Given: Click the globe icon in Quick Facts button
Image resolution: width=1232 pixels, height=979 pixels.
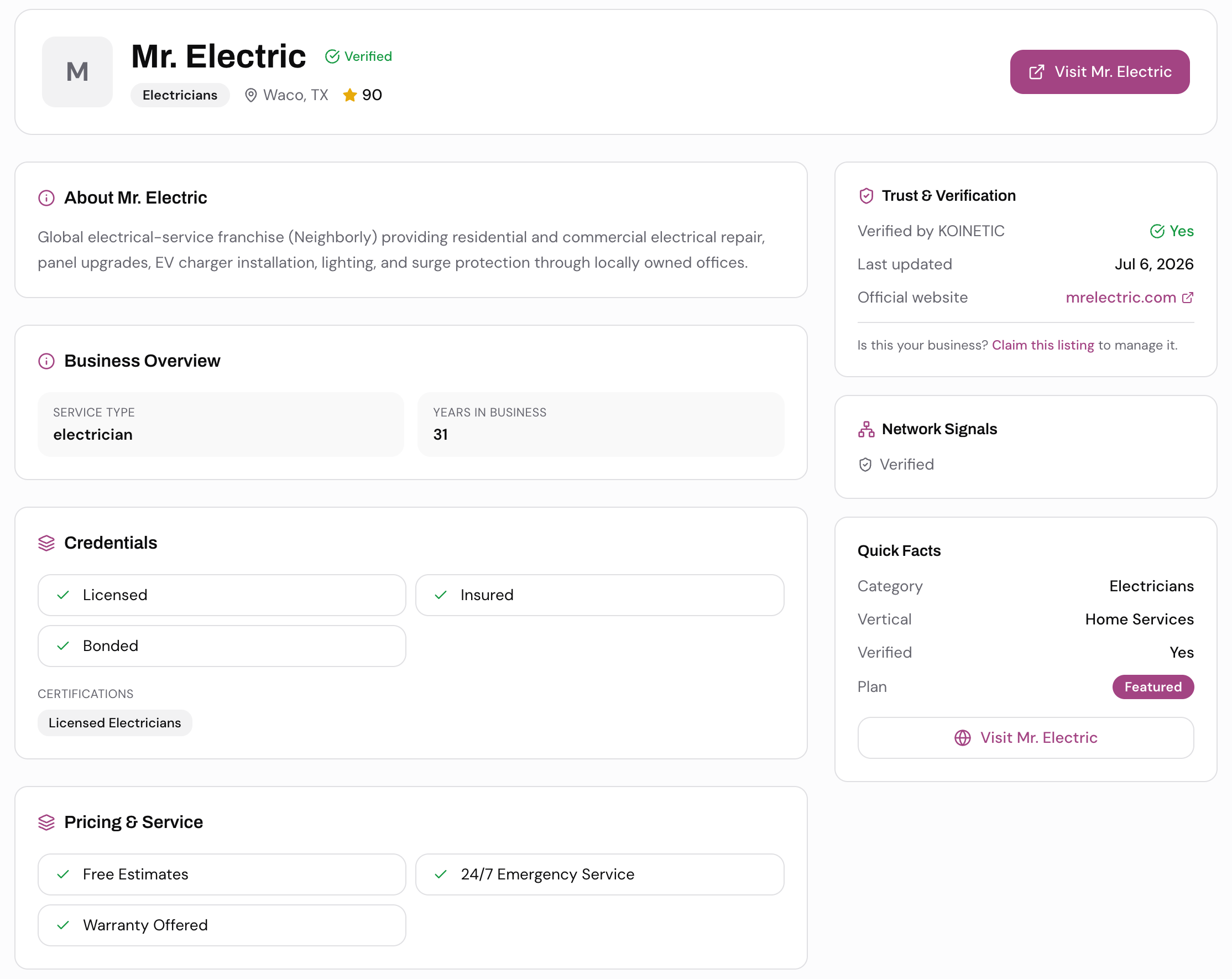Looking at the screenshot, I should 962,738.
